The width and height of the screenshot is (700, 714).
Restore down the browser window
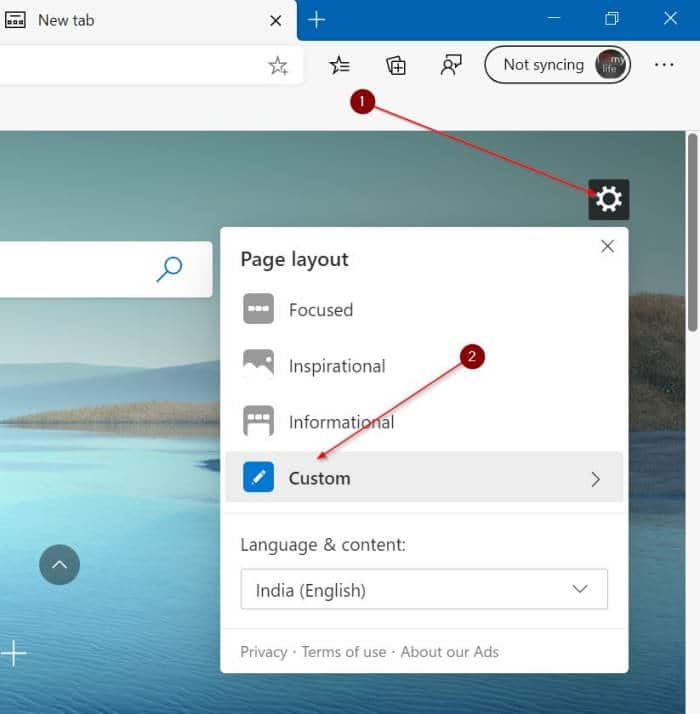[x=612, y=18]
